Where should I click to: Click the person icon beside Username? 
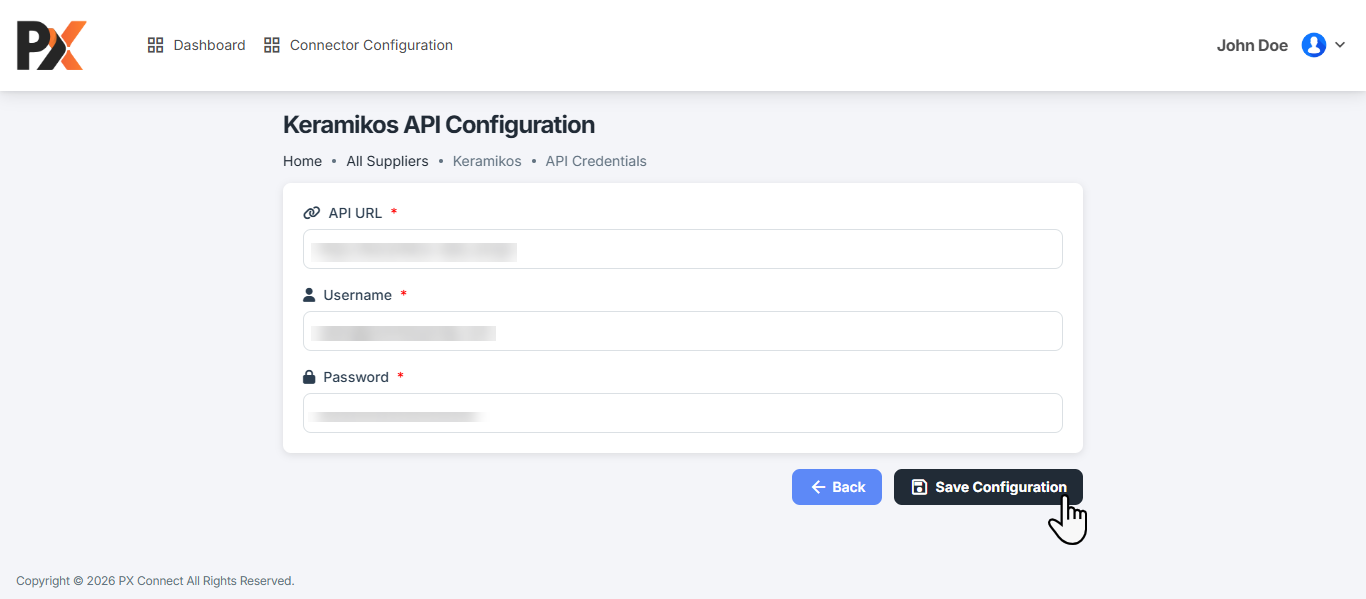pyautogui.click(x=309, y=295)
